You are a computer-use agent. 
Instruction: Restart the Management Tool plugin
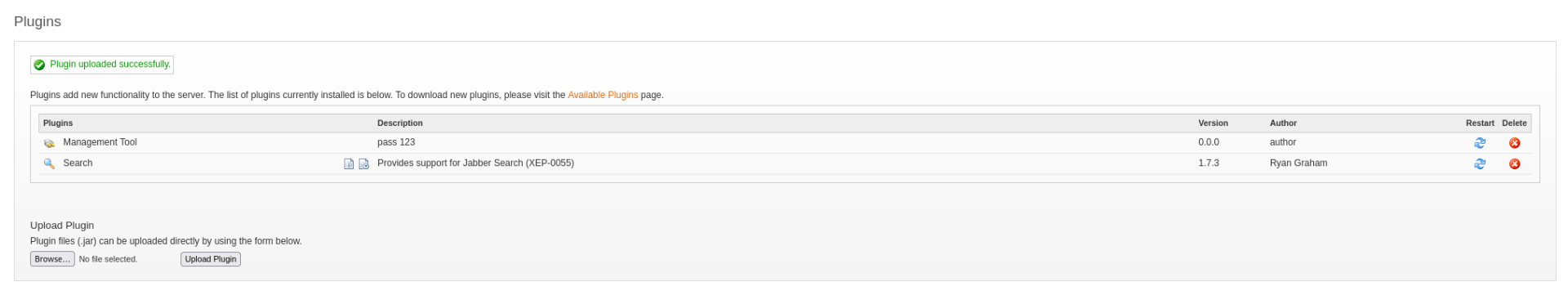(x=1479, y=143)
